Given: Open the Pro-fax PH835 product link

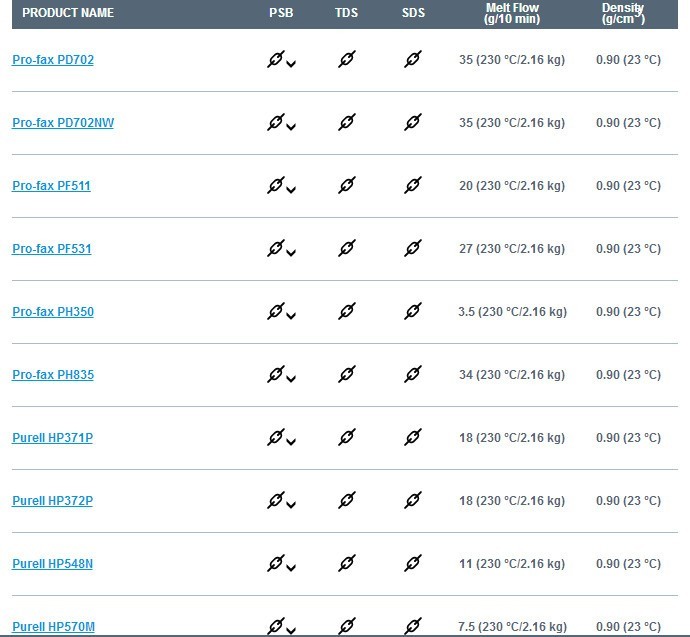Looking at the screenshot, I should click(53, 375).
